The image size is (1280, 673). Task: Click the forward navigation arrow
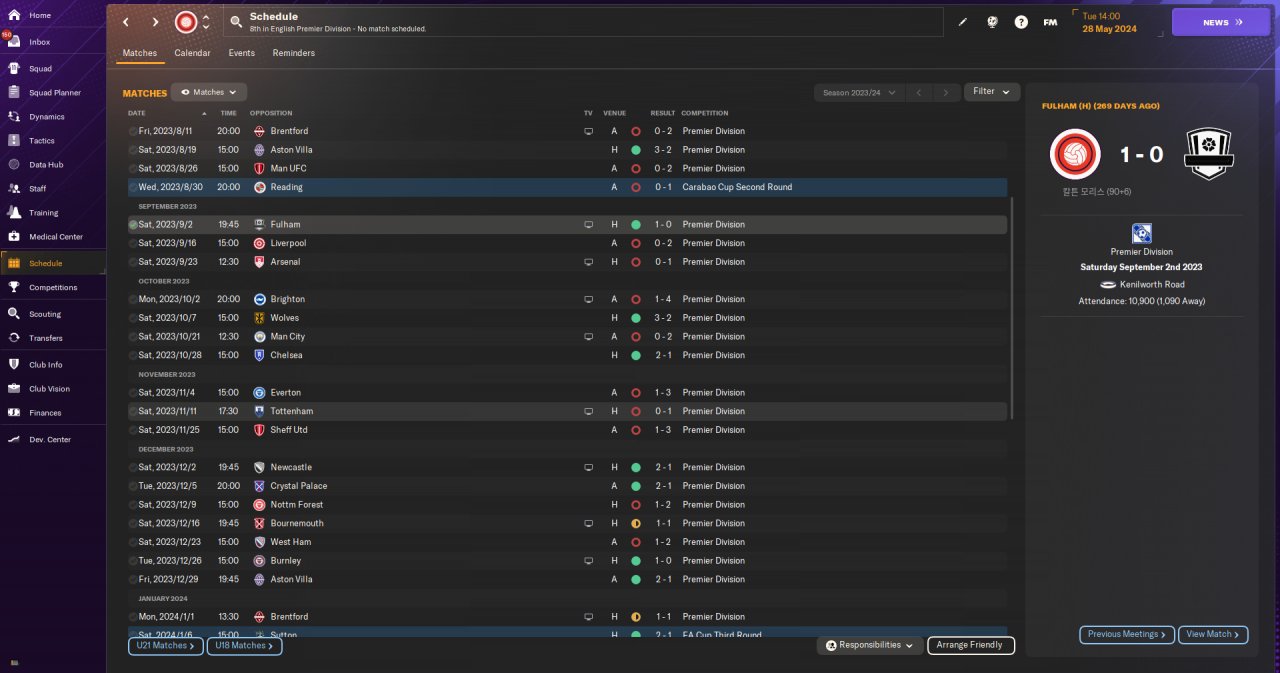point(155,22)
